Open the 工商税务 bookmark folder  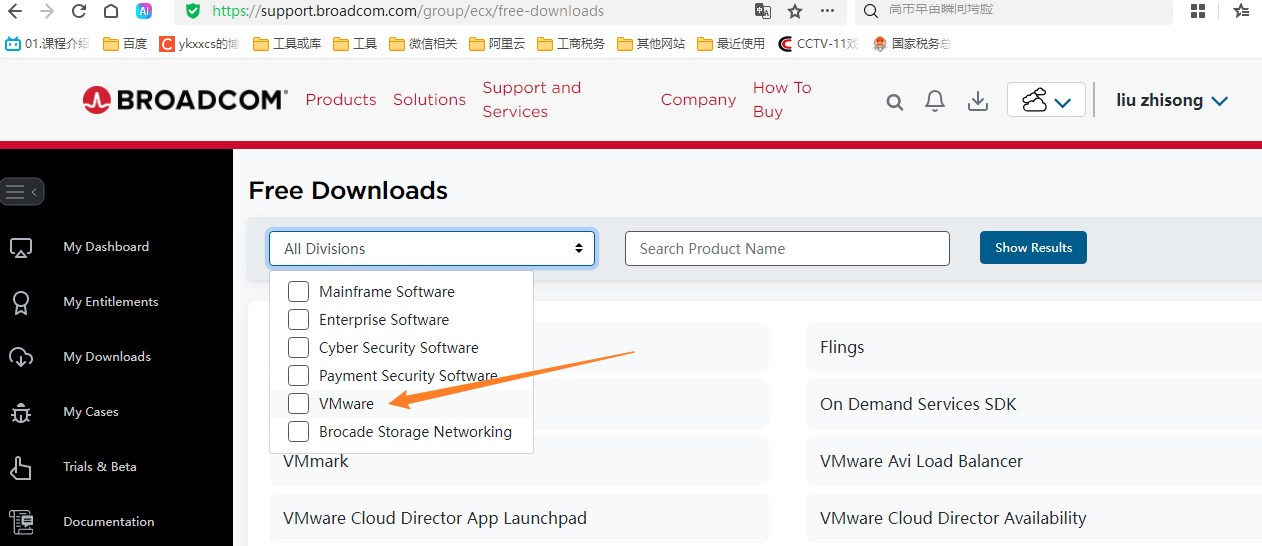571,44
